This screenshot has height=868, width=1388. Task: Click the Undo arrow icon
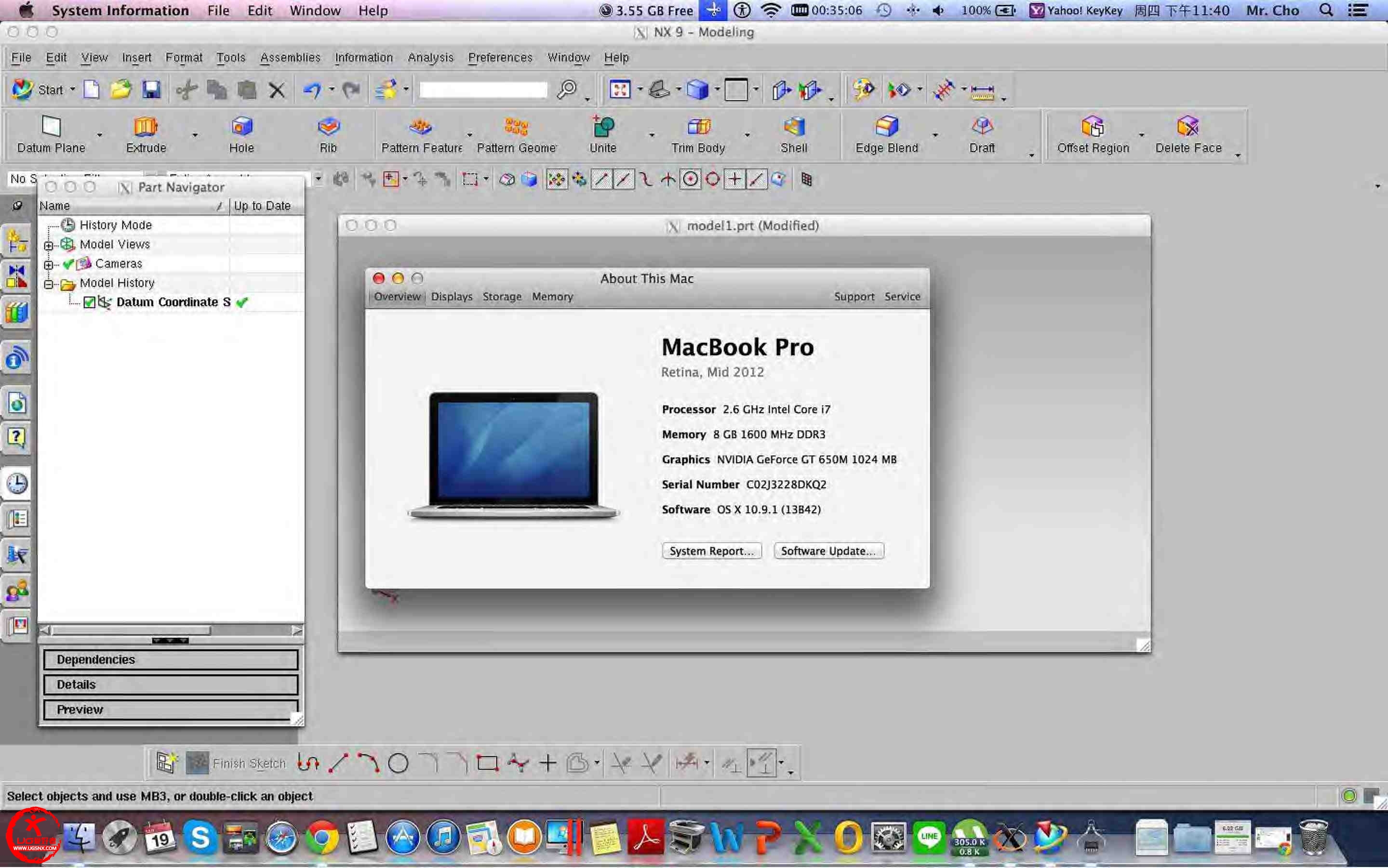pos(312,90)
